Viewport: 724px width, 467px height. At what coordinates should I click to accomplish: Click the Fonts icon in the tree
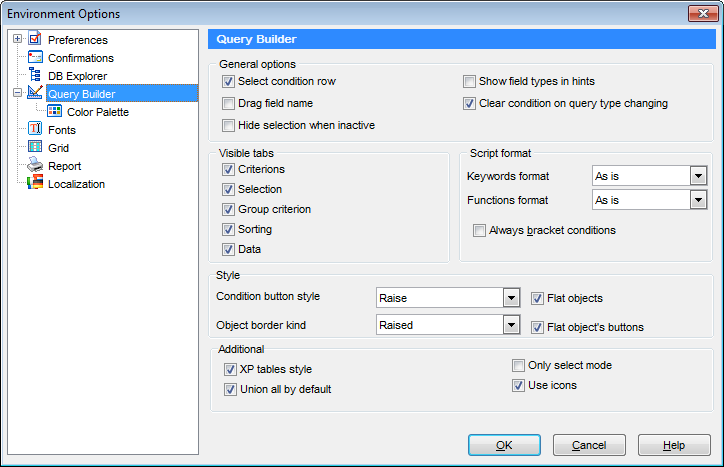[x=35, y=130]
